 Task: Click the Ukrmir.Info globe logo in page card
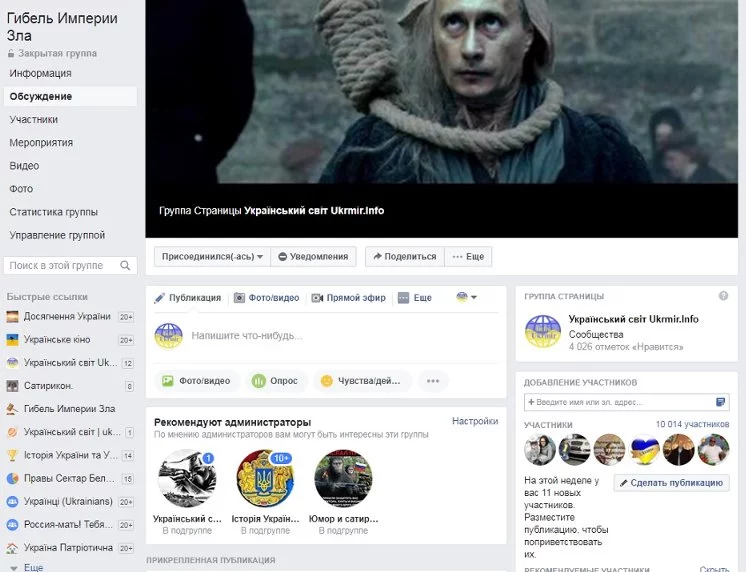point(543,332)
